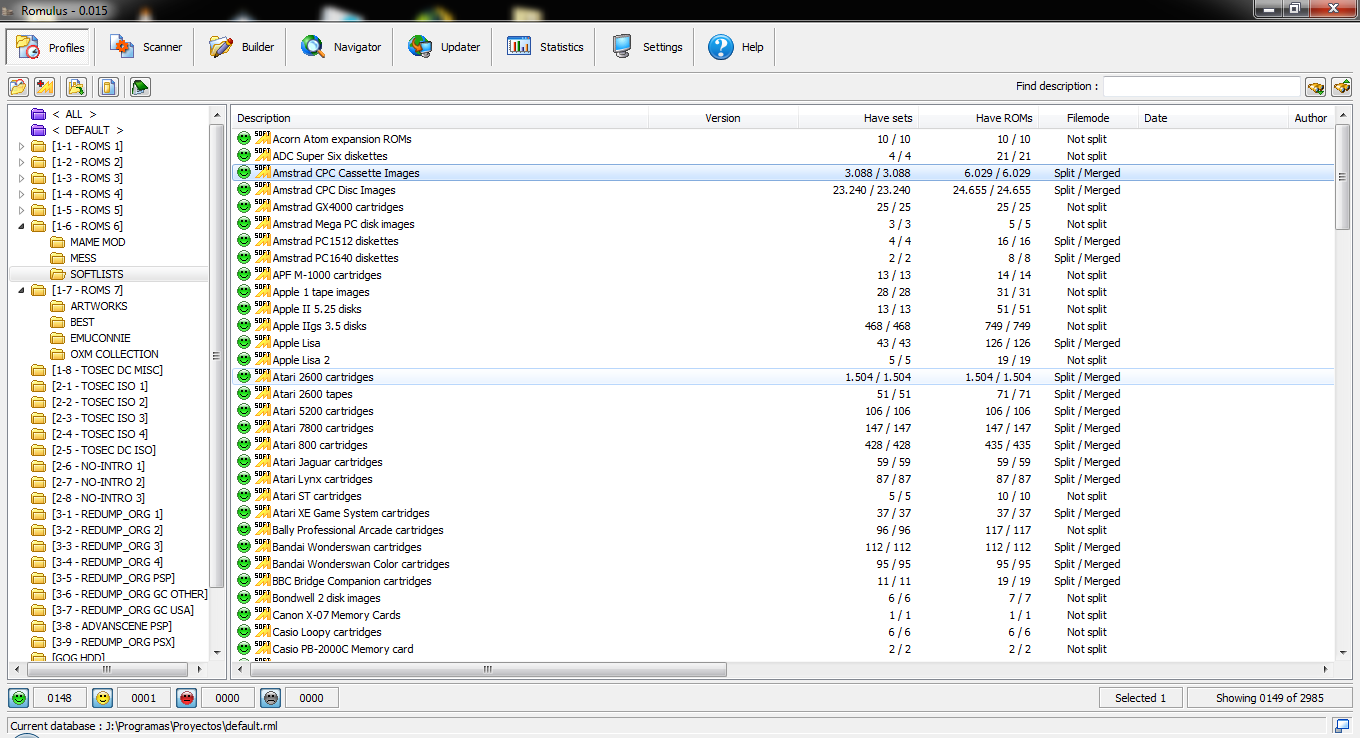Select the < DEFAULT > tree entry
The image size is (1360, 738).
(x=88, y=130)
